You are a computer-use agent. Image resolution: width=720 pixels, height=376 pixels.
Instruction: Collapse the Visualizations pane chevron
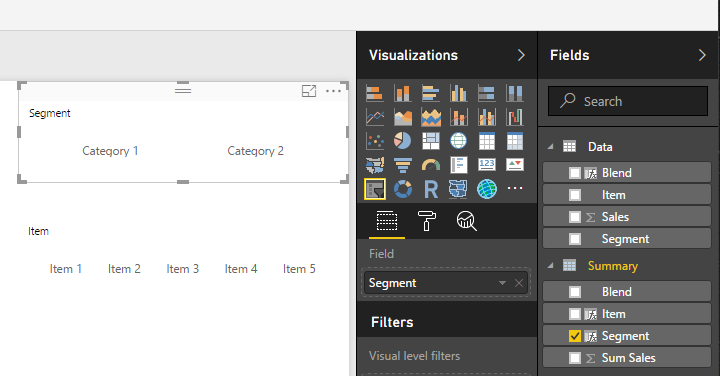521,56
